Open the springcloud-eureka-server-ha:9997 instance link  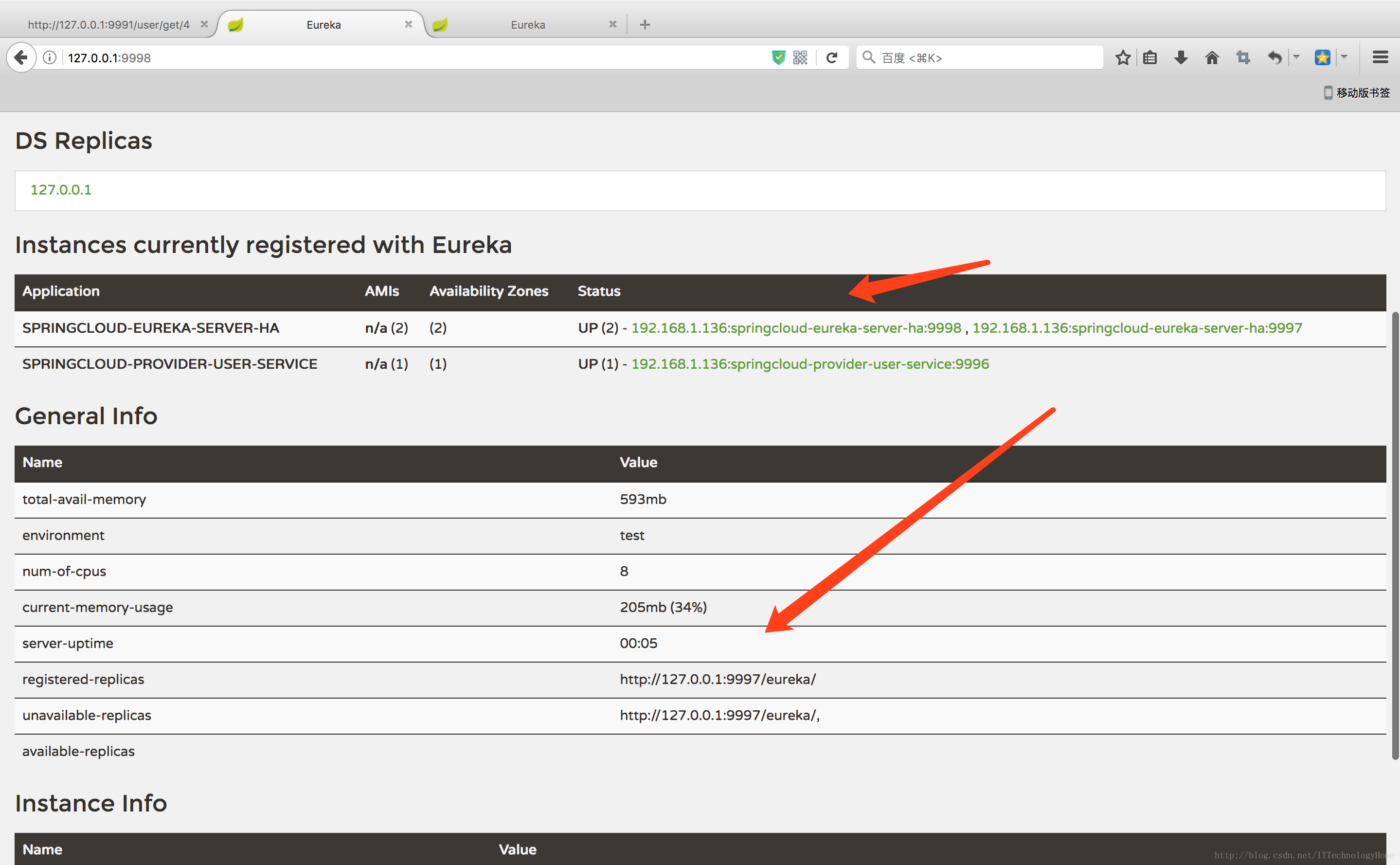(1137, 328)
